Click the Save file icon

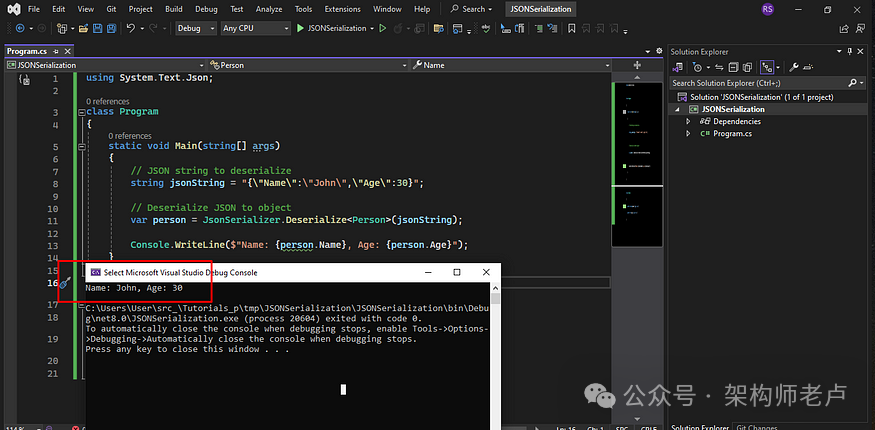coord(98,28)
